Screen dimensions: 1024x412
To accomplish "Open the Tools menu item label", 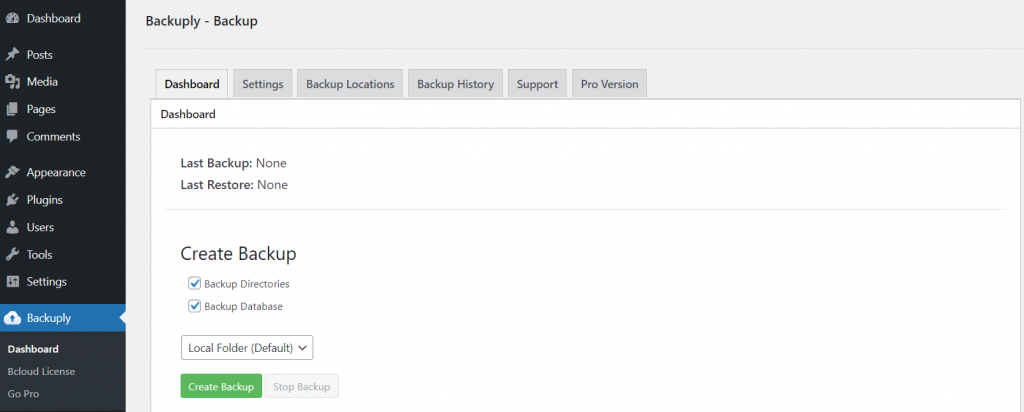I will pos(39,255).
